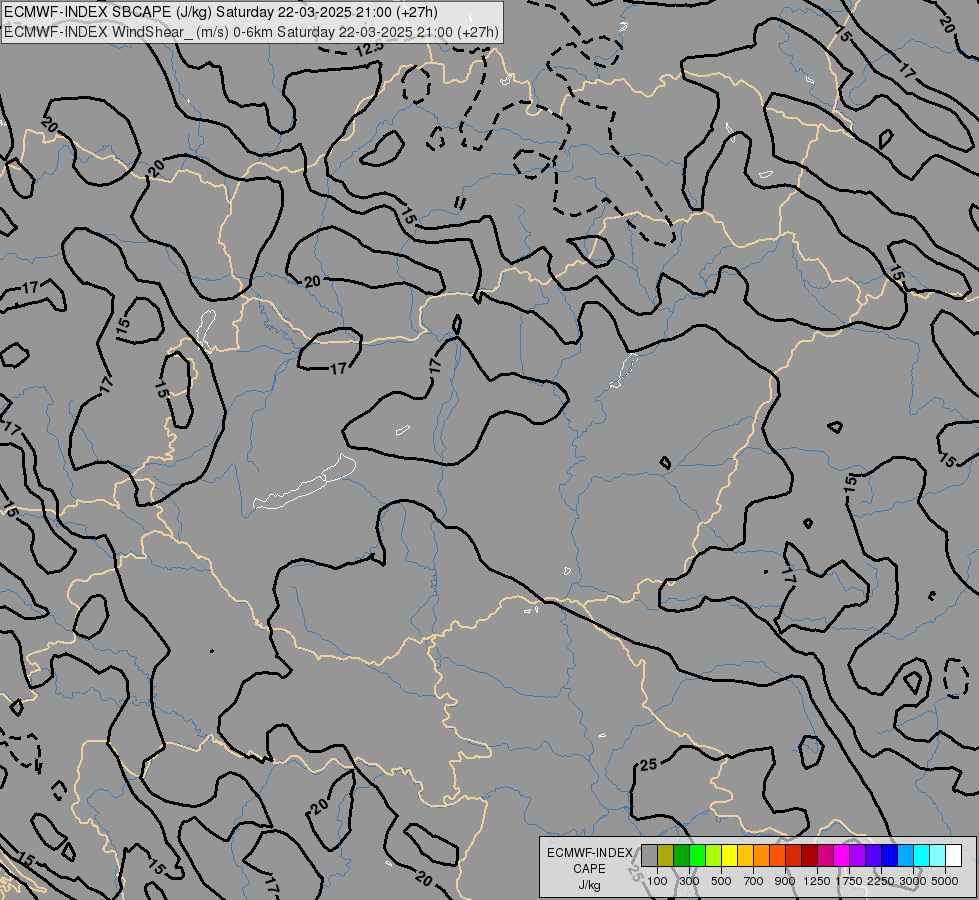This screenshot has height=900, width=979.
Task: Click the 100 value in the legend
Action: [657, 881]
